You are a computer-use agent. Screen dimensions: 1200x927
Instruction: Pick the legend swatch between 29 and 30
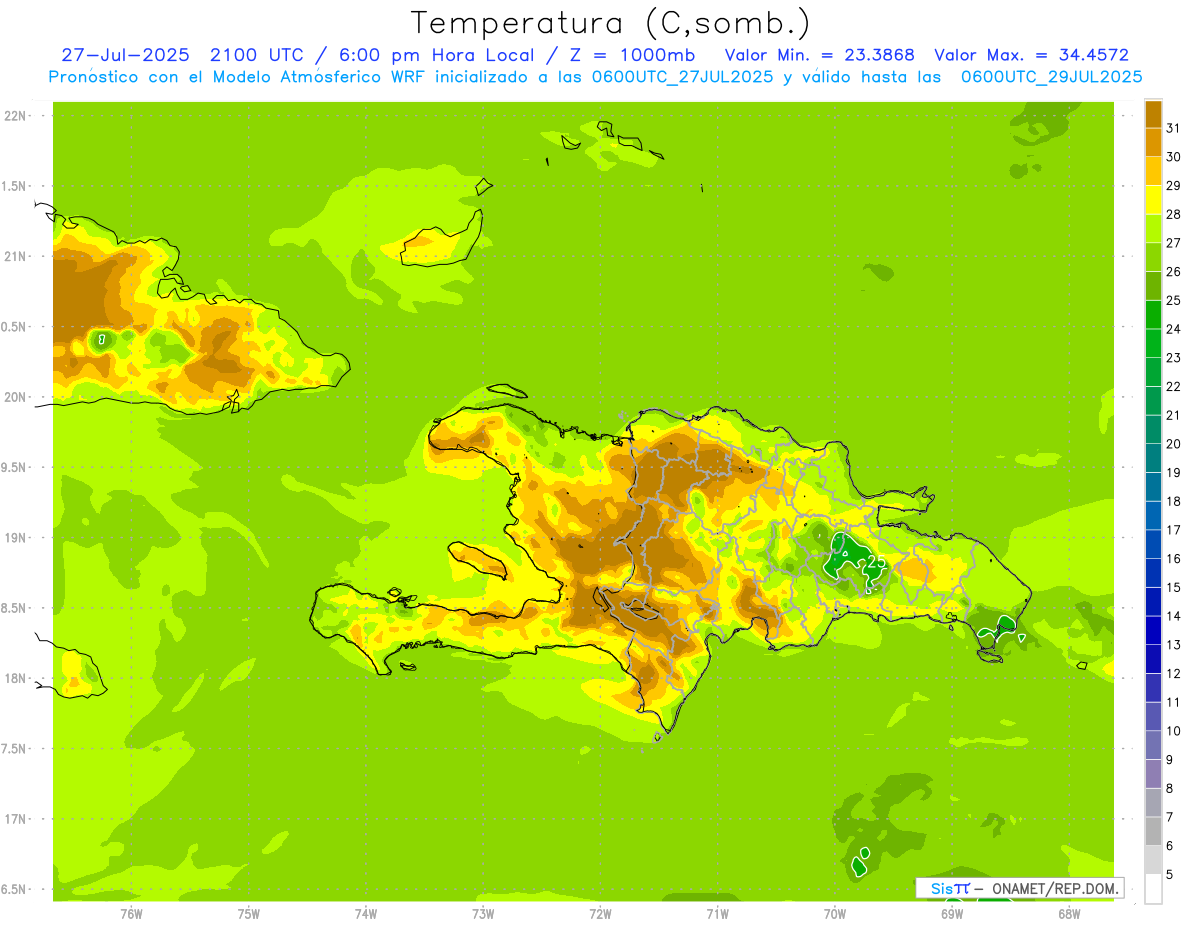(x=1153, y=171)
